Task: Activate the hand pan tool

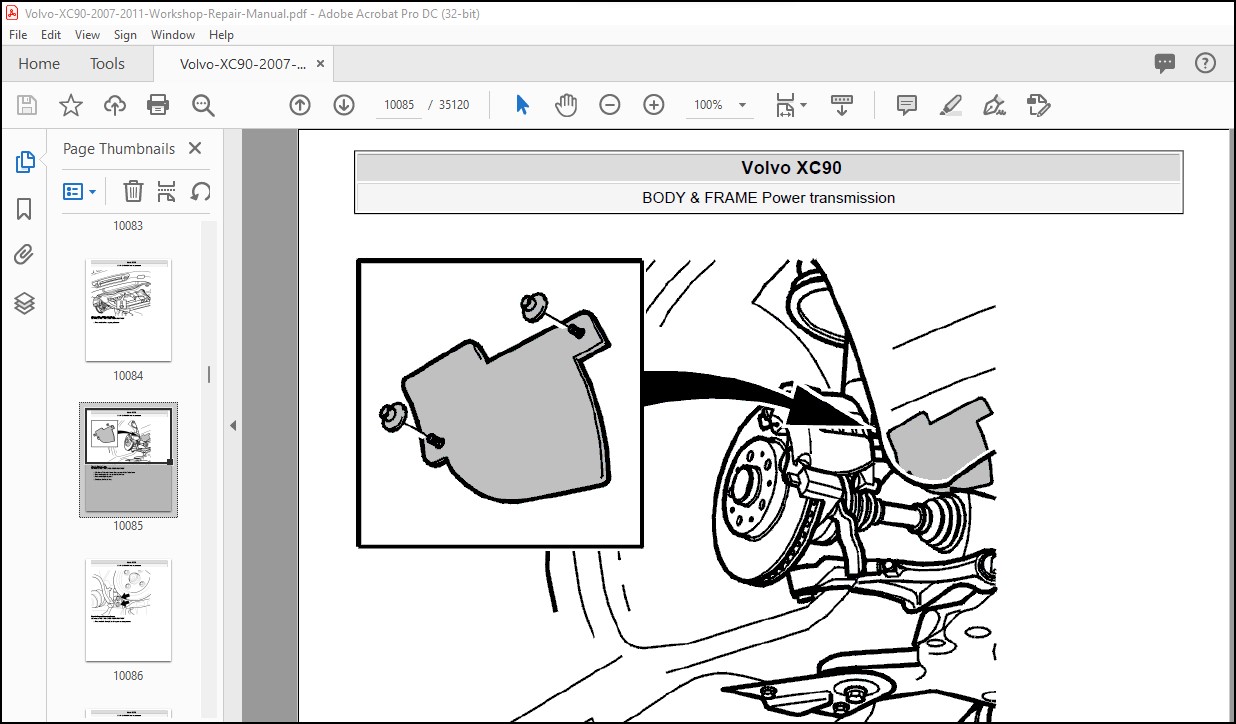Action: pos(566,105)
